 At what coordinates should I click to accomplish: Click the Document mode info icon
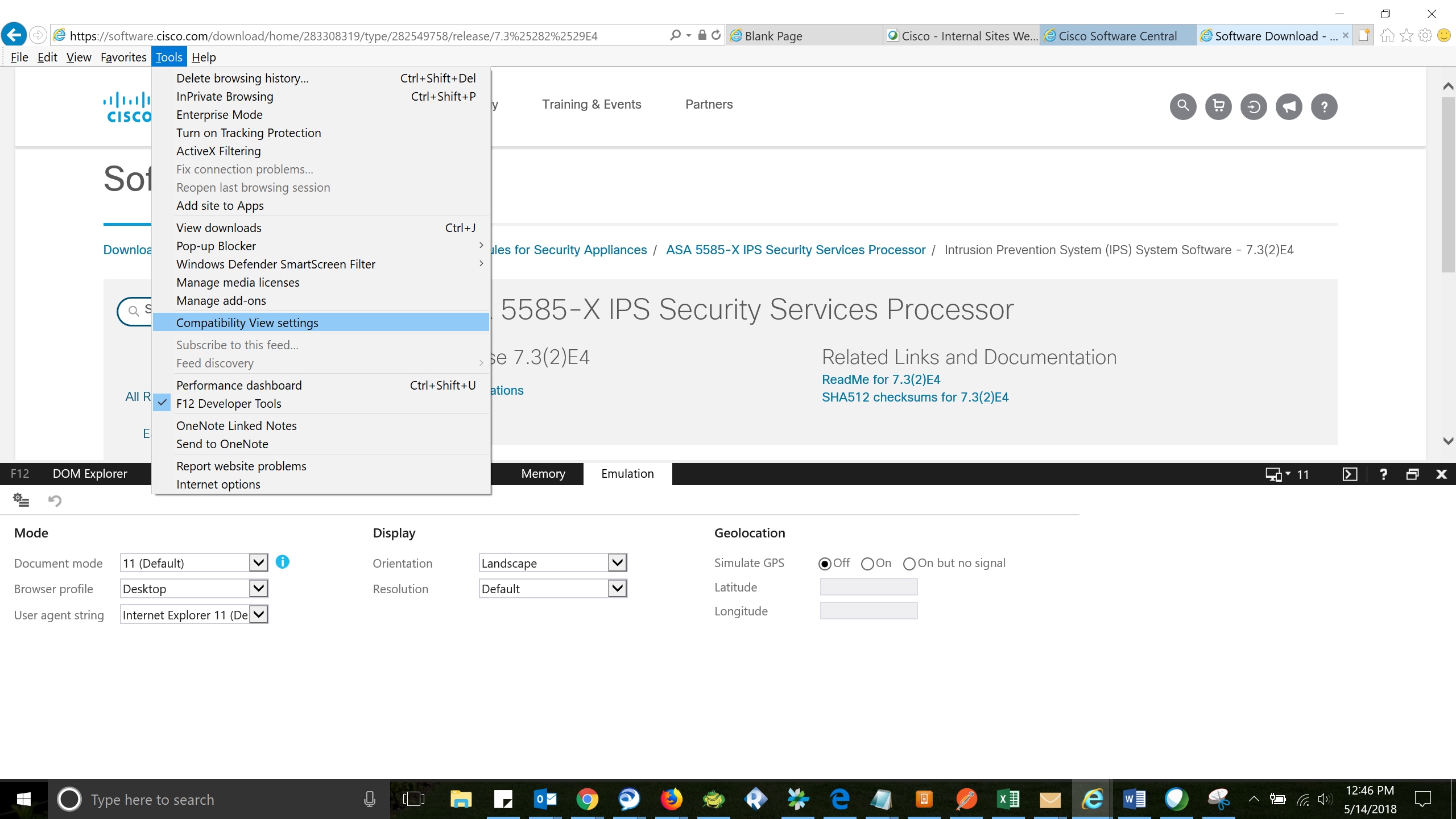click(283, 562)
